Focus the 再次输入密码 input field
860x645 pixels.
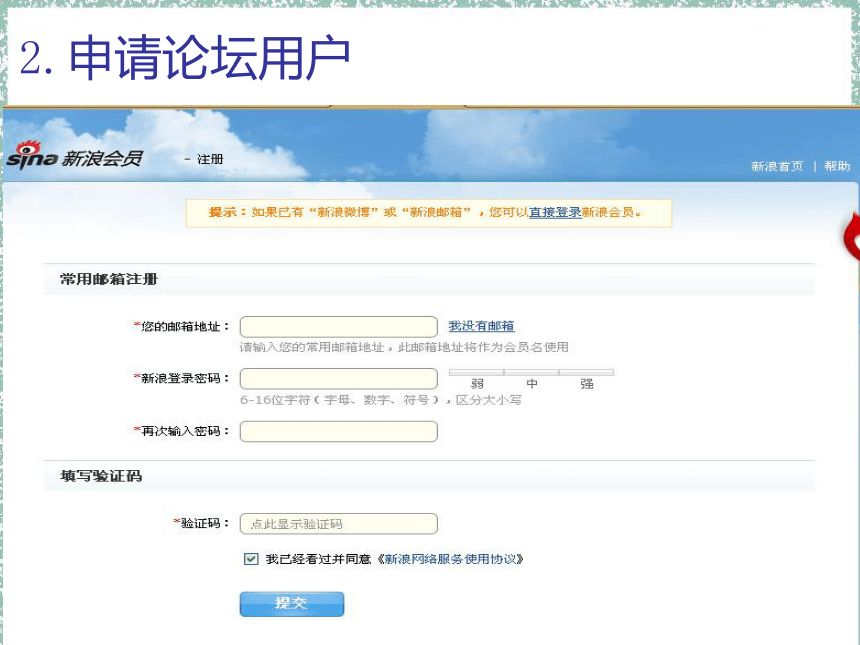pyautogui.click(x=338, y=432)
